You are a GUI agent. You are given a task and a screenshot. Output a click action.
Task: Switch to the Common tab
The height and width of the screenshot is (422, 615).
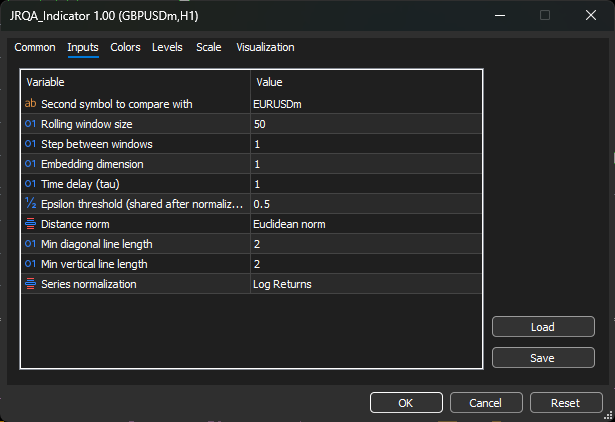tap(35, 47)
